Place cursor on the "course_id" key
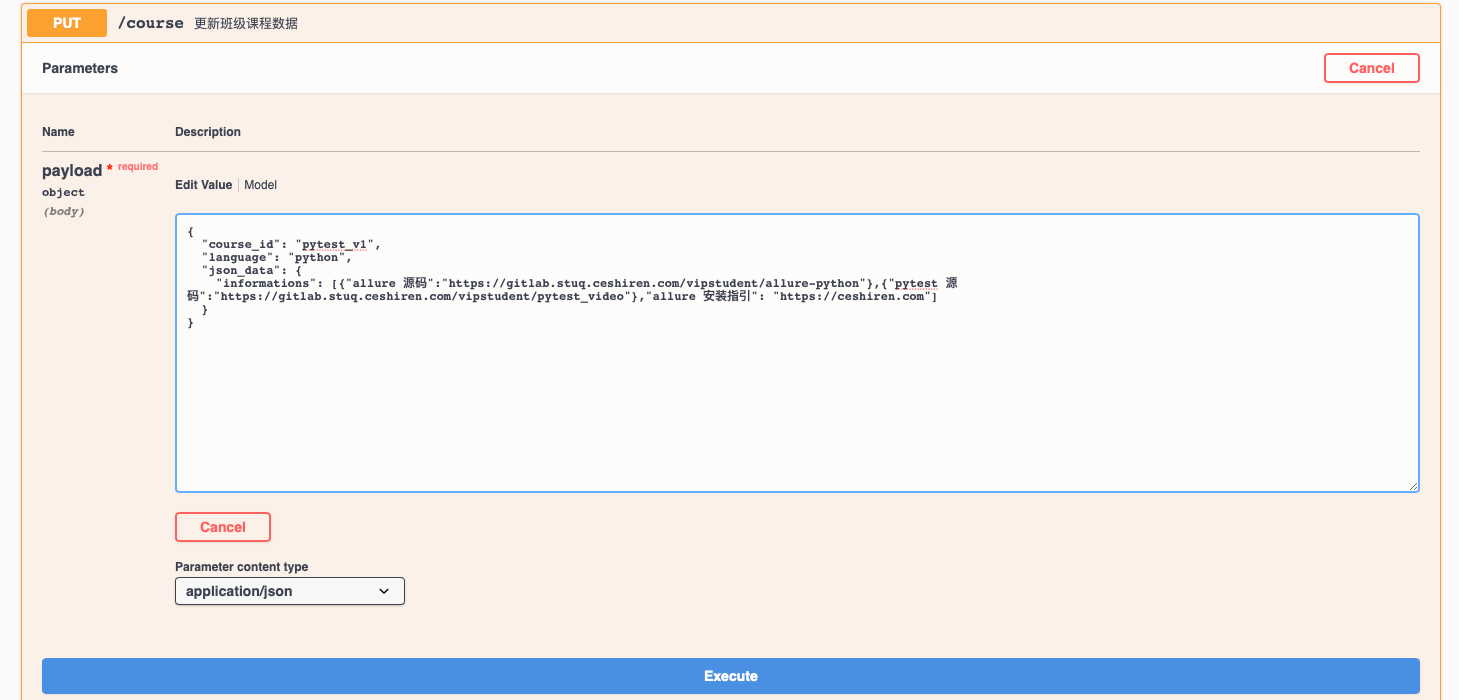The image size is (1459, 700). tap(241, 244)
